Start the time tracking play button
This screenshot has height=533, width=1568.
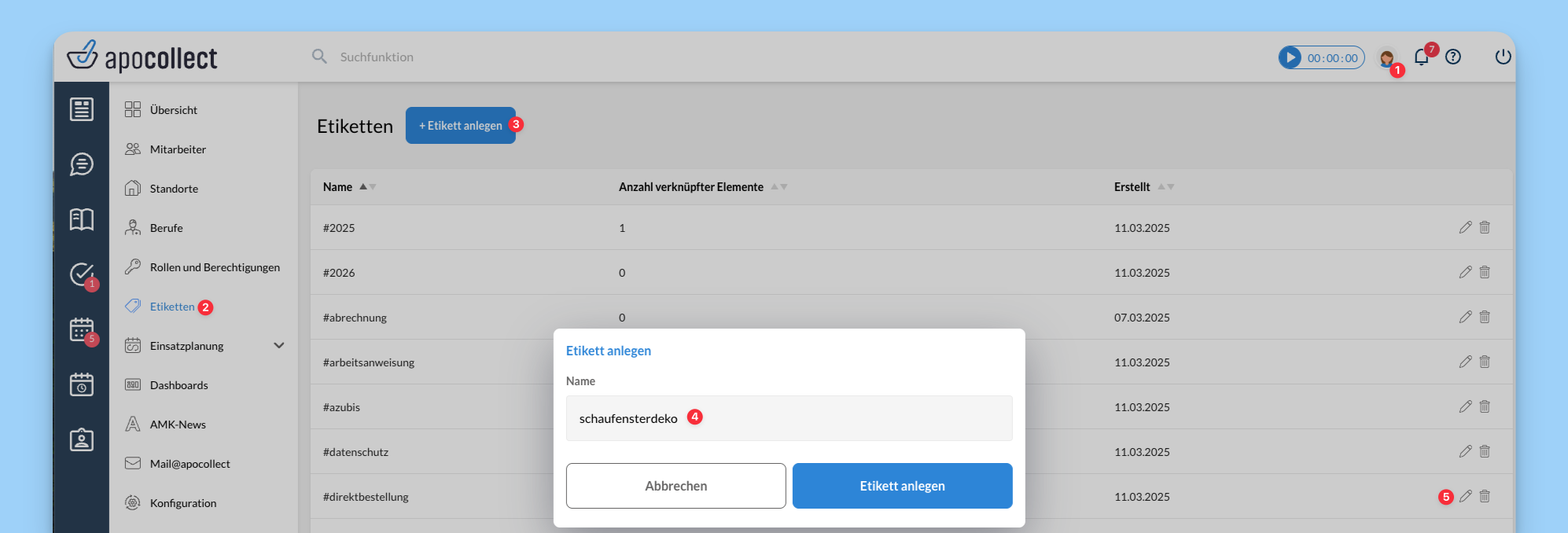pyautogui.click(x=1290, y=57)
